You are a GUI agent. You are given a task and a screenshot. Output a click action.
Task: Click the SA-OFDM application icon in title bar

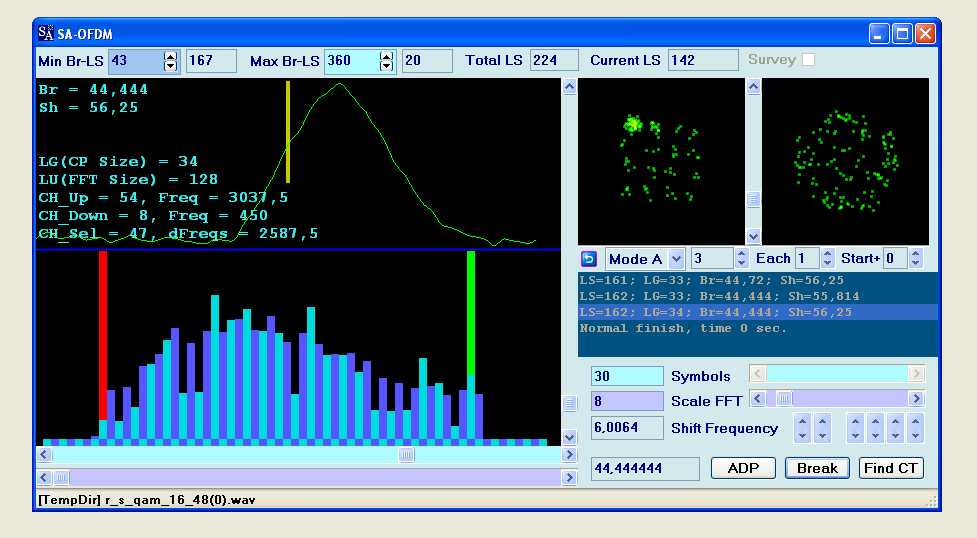pyautogui.click(x=46, y=33)
